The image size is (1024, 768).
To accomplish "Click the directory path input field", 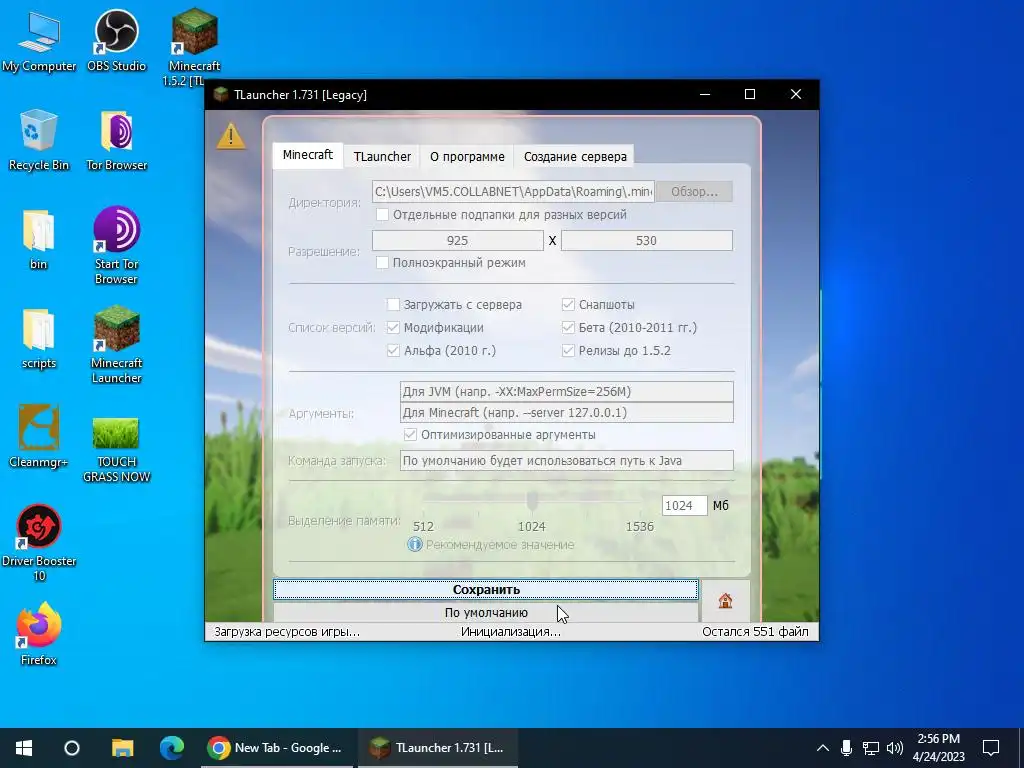I will pos(513,191).
